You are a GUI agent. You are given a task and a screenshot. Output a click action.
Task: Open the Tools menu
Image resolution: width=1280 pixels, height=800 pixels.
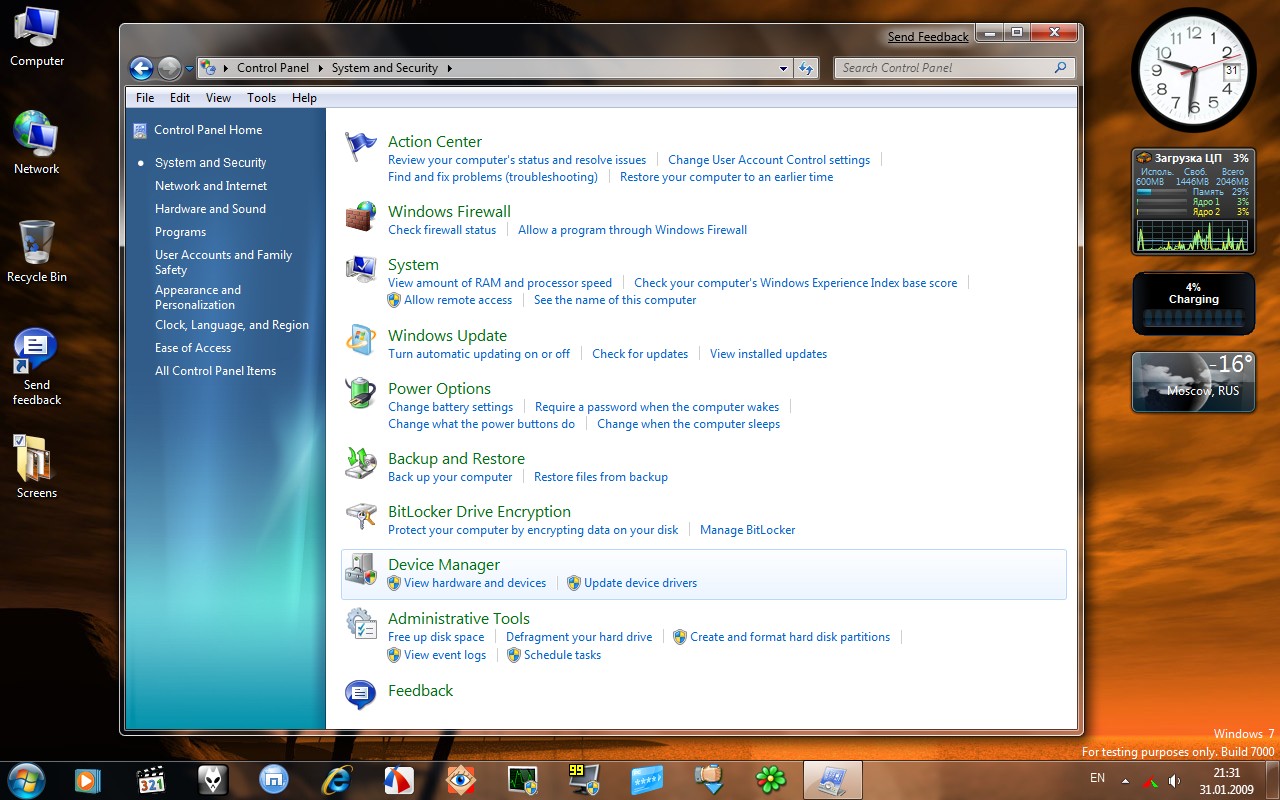[262, 98]
